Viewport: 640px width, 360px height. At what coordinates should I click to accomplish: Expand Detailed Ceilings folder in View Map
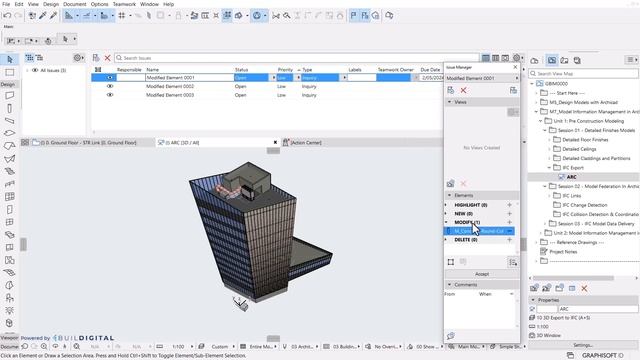point(549,149)
